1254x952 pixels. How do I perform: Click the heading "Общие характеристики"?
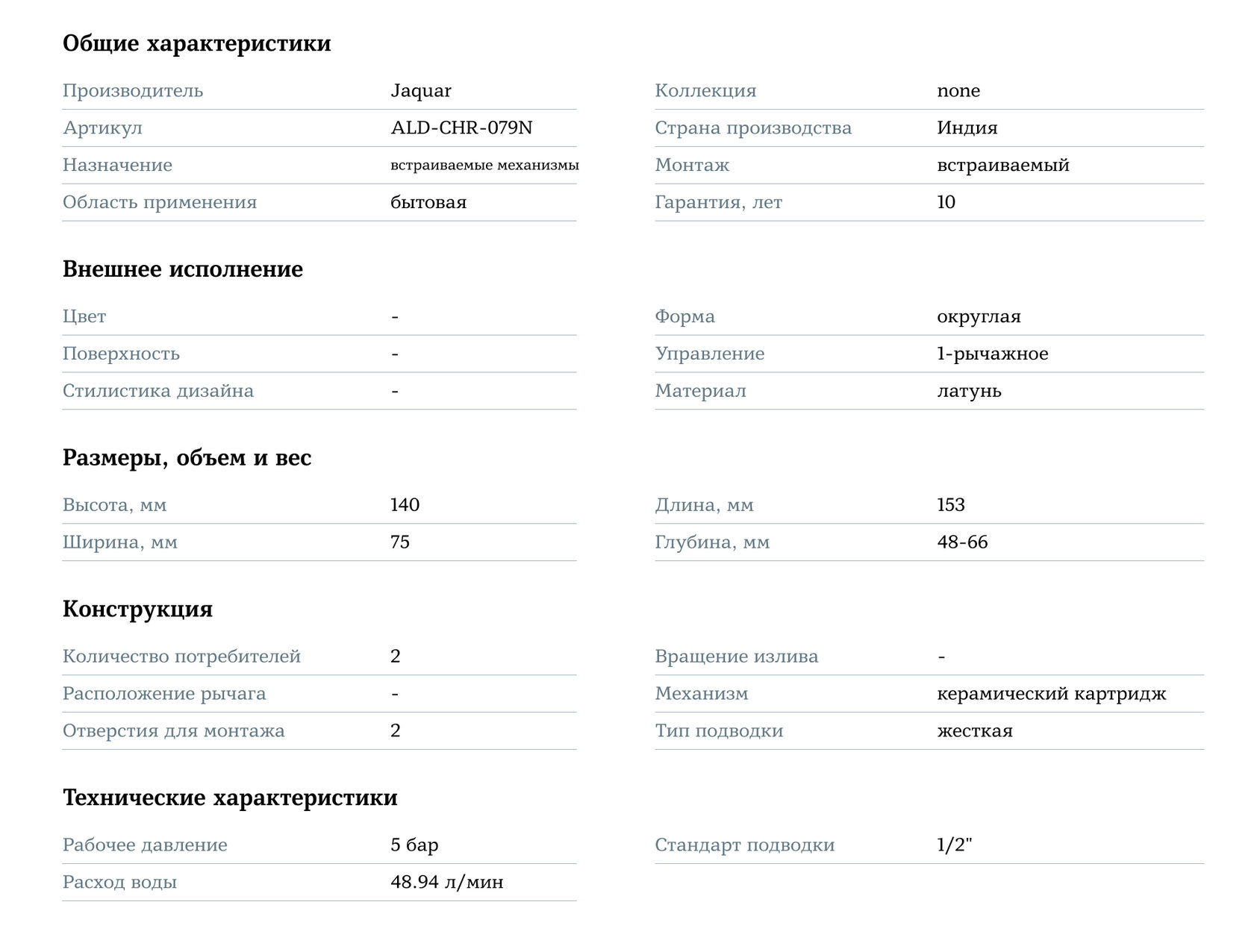tap(197, 44)
